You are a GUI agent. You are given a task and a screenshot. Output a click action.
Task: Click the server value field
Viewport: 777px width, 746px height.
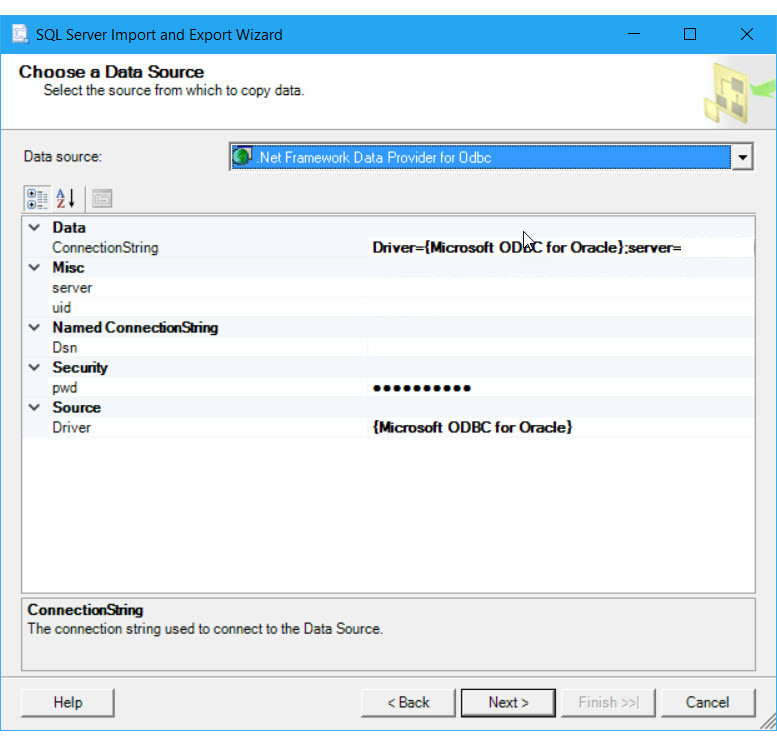[x=561, y=287]
